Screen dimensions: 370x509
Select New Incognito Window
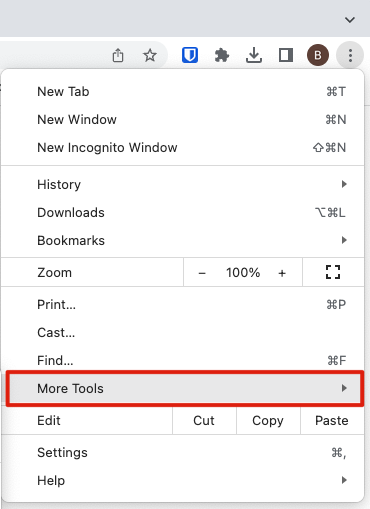(183, 147)
